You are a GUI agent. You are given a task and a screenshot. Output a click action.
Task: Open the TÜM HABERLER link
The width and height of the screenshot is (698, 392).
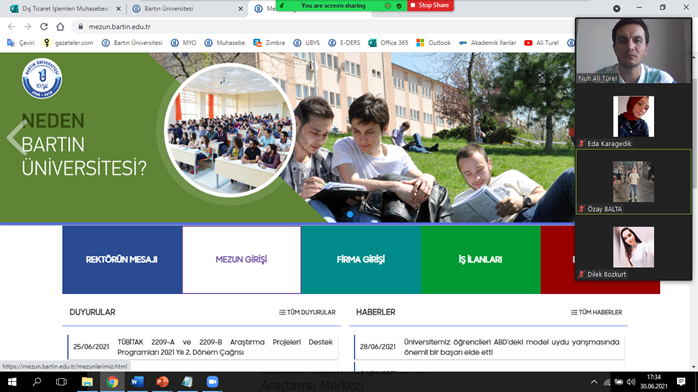(597, 312)
